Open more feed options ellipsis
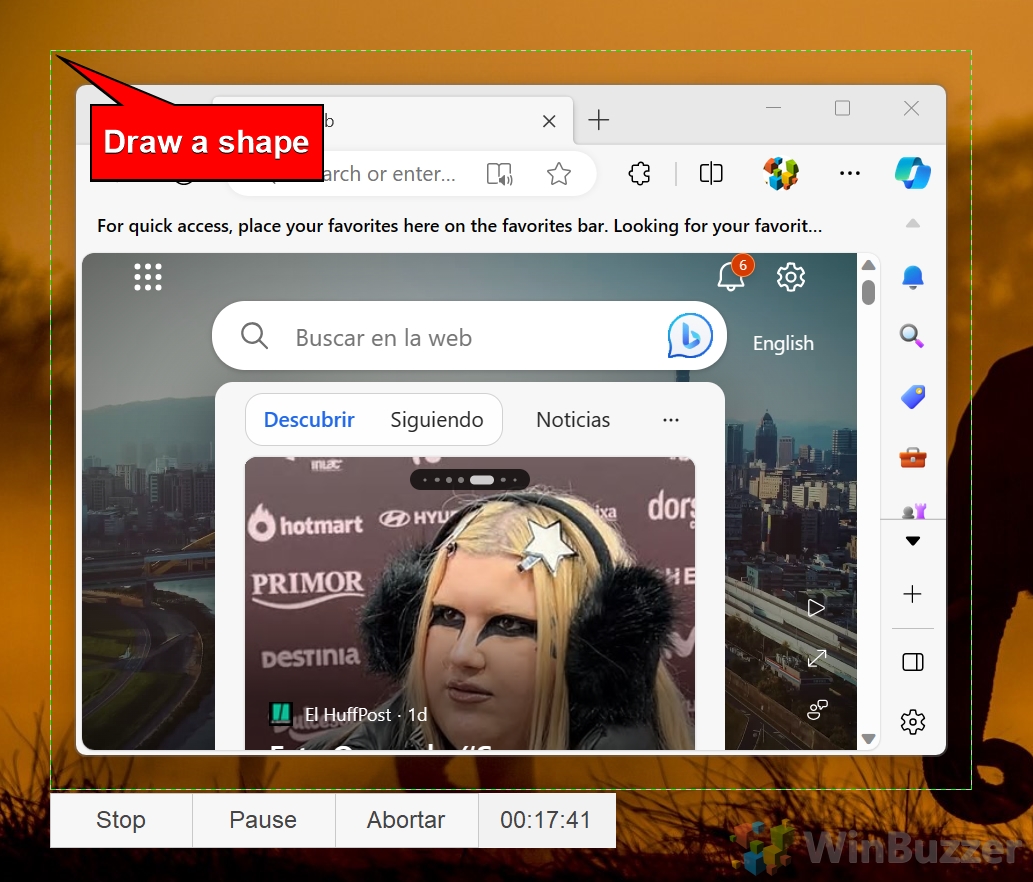The width and height of the screenshot is (1033, 882). [x=671, y=420]
